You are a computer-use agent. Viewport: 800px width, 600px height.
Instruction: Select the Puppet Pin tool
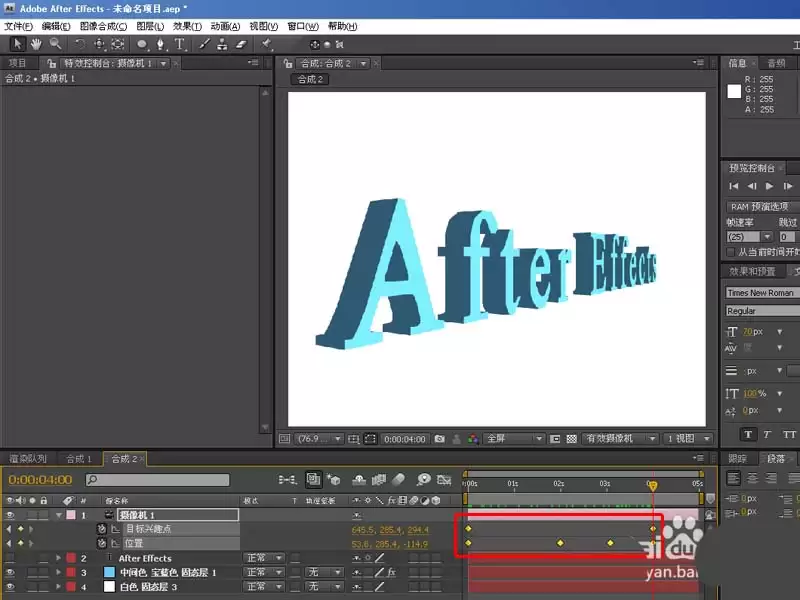(266, 44)
